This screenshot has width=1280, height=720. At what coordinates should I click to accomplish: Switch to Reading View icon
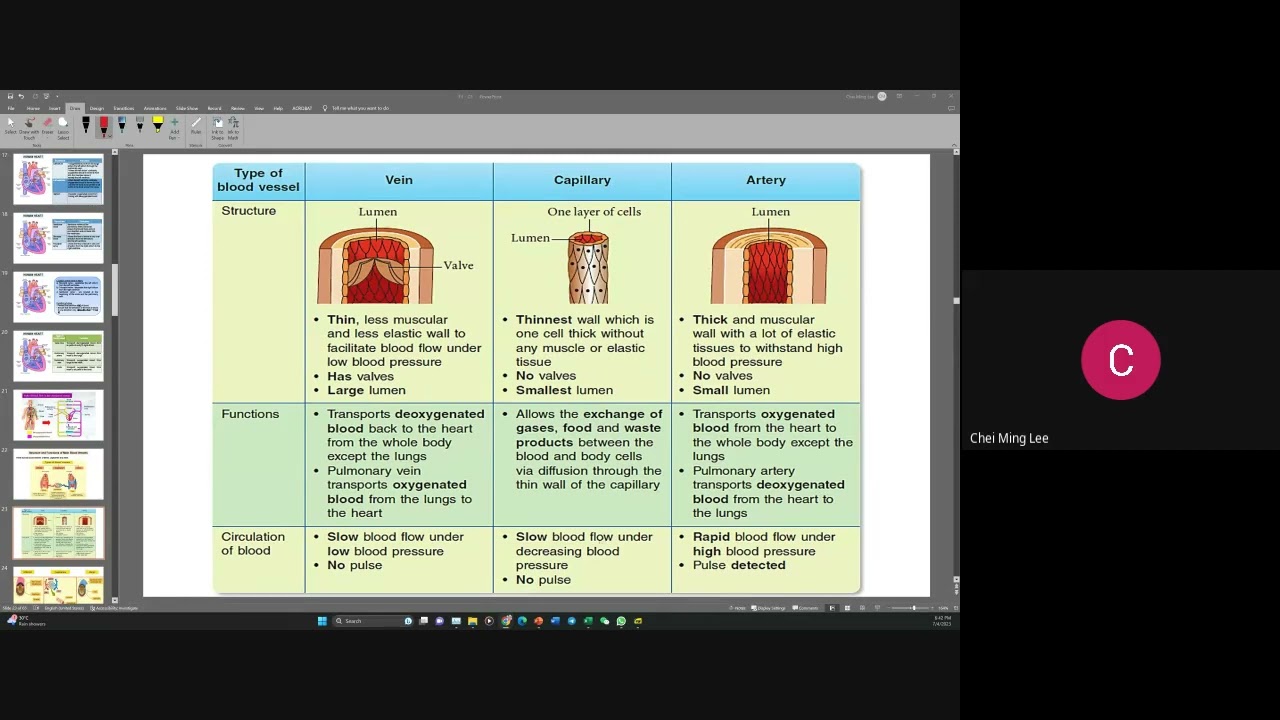point(863,608)
